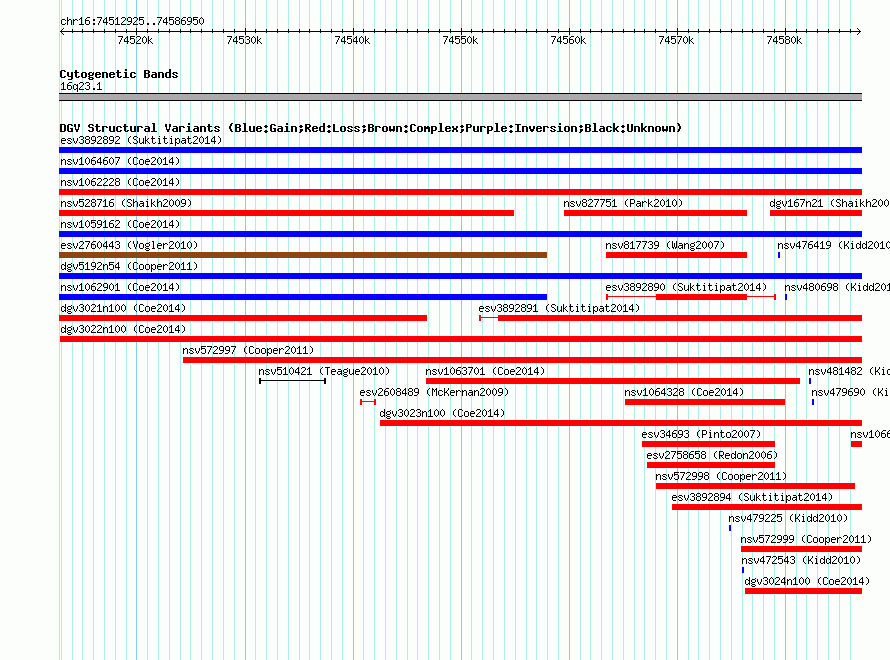Click the 16q23.1 band label
890x660 pixels.
coord(81,86)
